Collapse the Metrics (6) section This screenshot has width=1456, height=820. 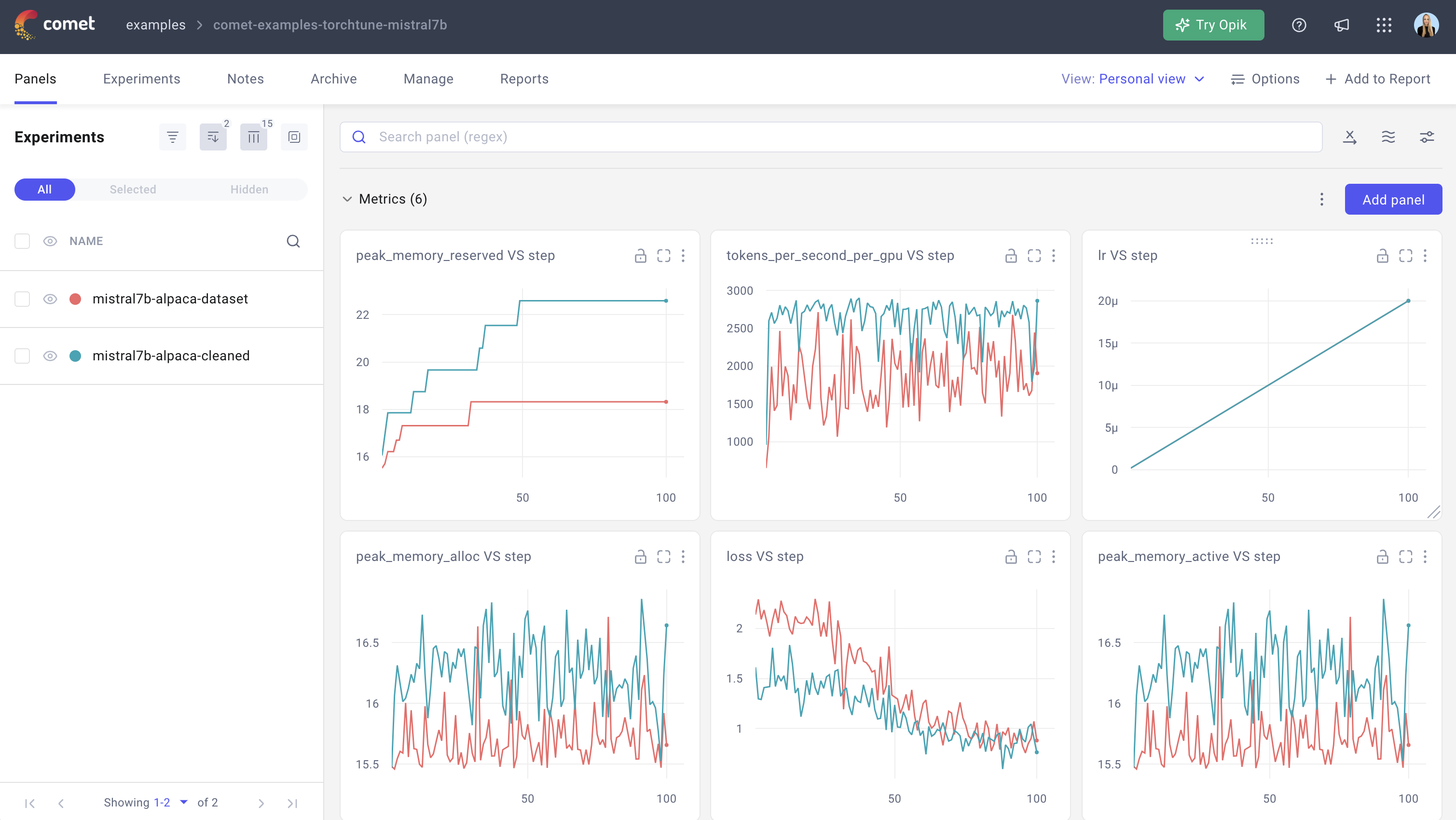(x=347, y=199)
